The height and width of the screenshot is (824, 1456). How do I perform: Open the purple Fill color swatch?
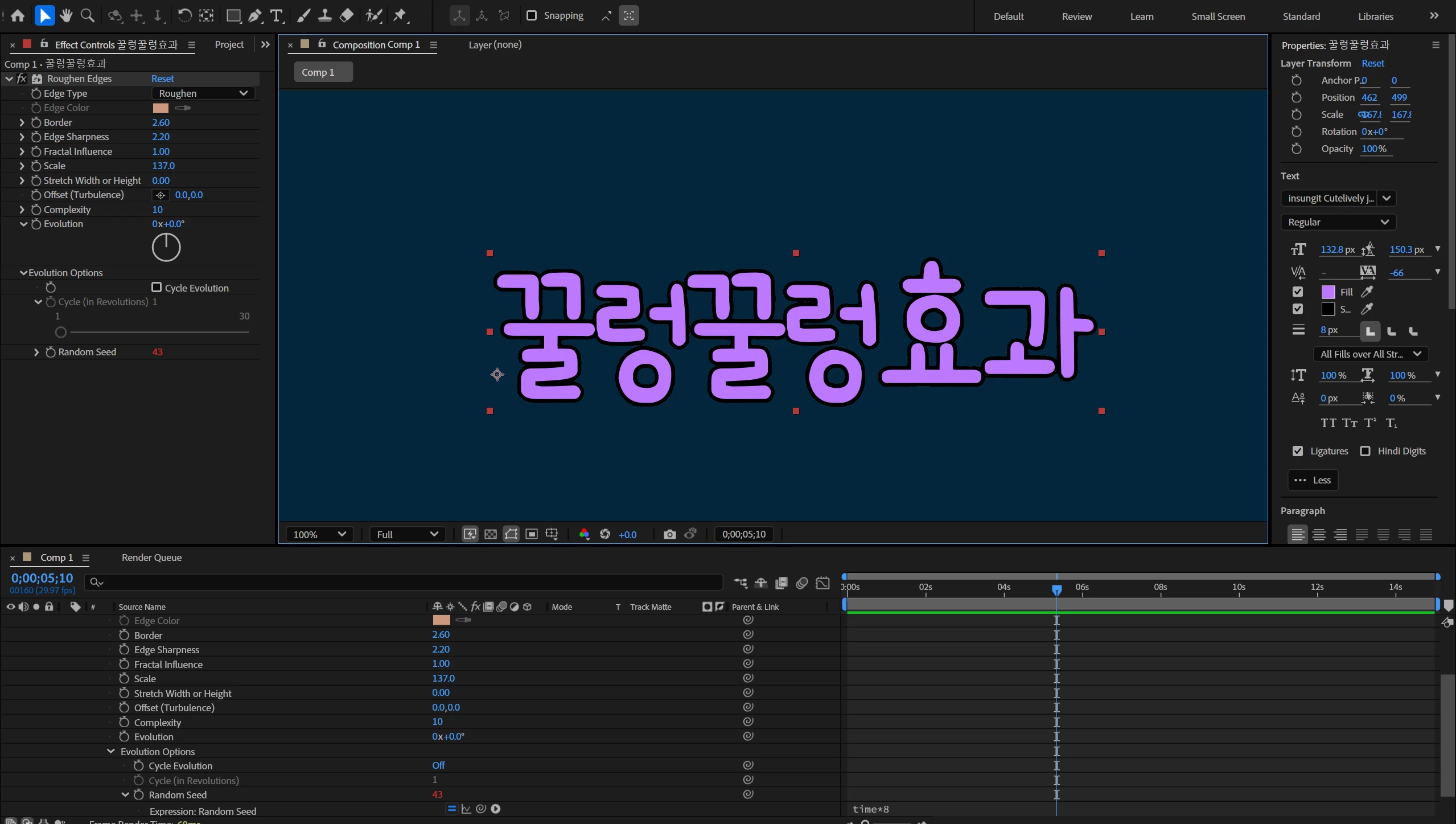[x=1328, y=292]
